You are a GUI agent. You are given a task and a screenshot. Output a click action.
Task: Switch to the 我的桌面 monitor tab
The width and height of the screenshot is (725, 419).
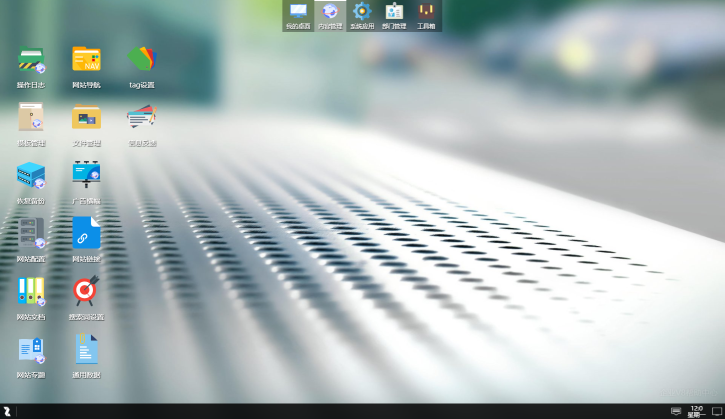298,16
